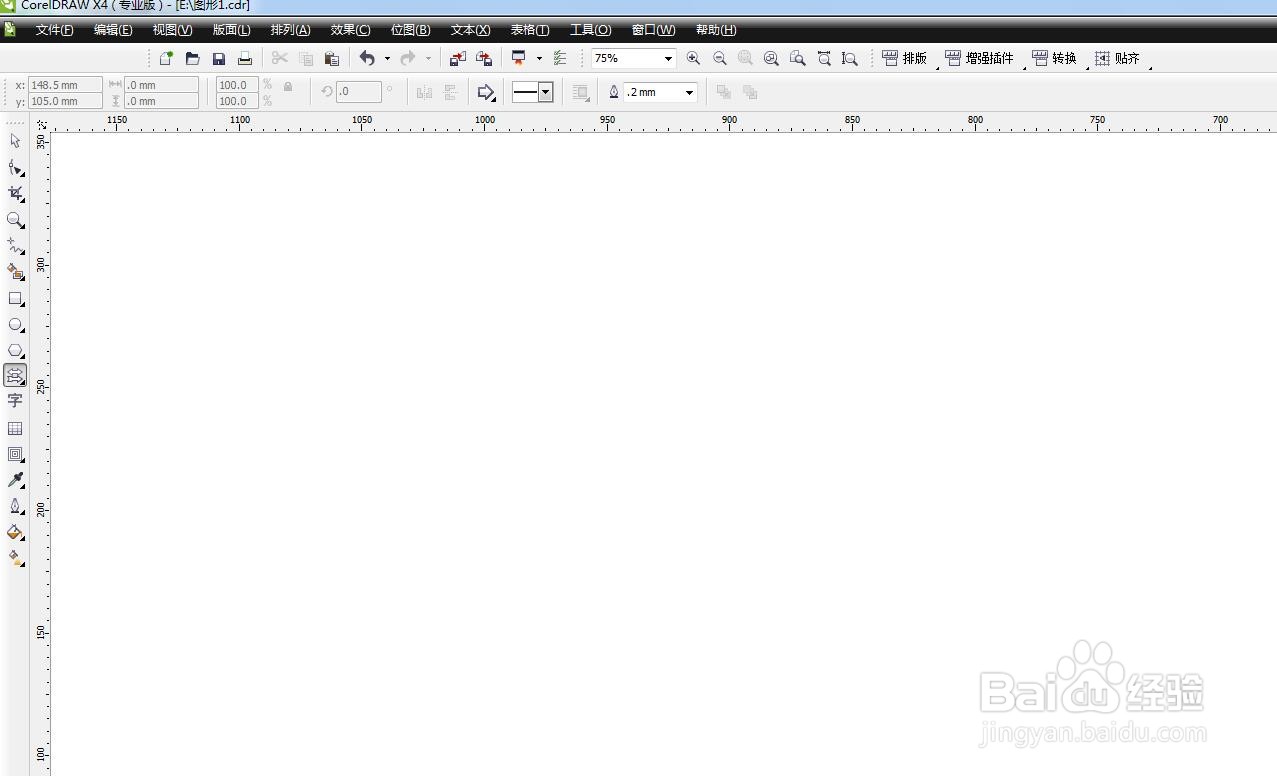The height and width of the screenshot is (776, 1277).
Task: Open the 排列(A) menu
Action: [290, 30]
